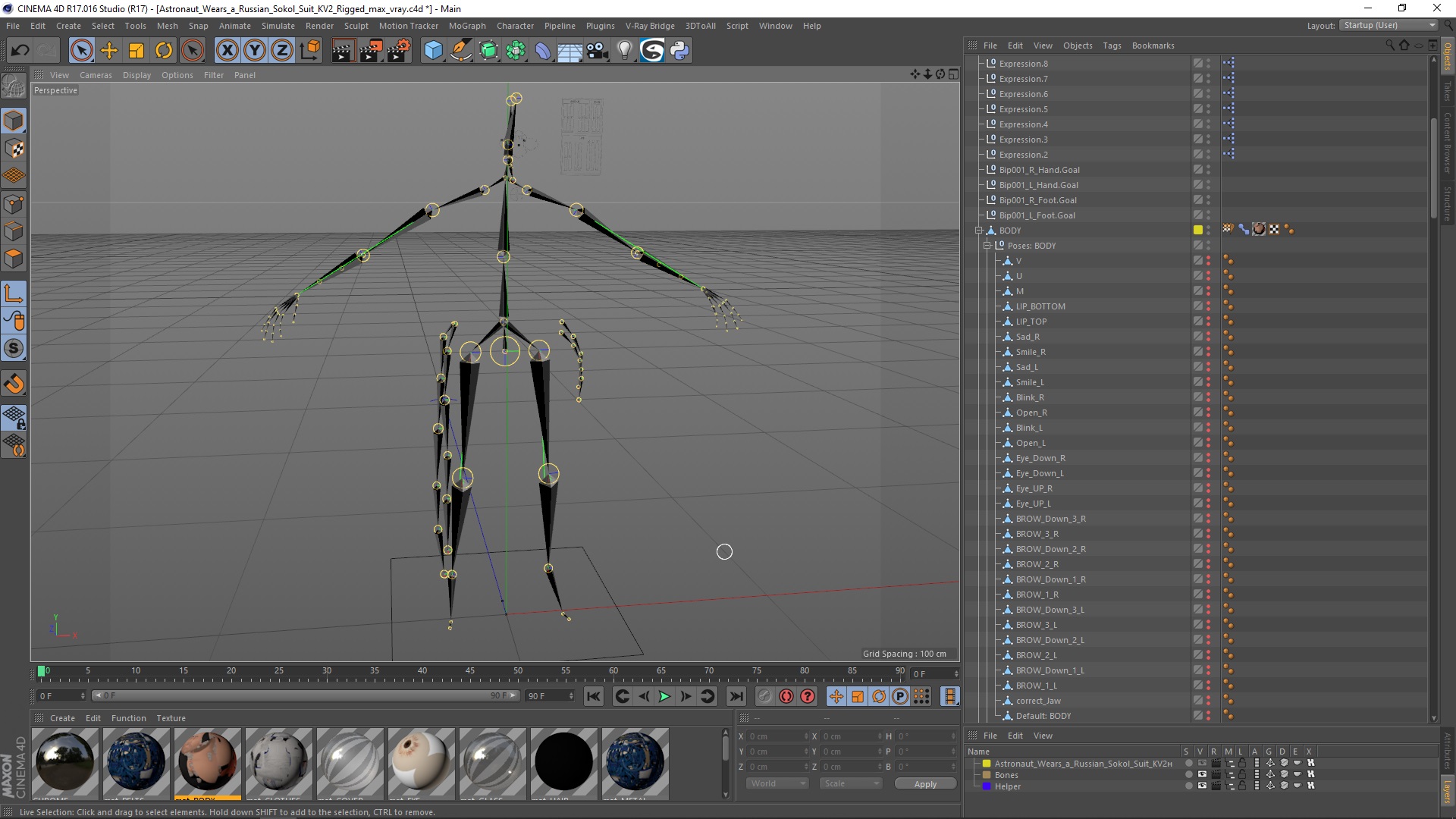The width and height of the screenshot is (1456, 819).
Task: Click the Make Editable icon
Action: pos(14,86)
